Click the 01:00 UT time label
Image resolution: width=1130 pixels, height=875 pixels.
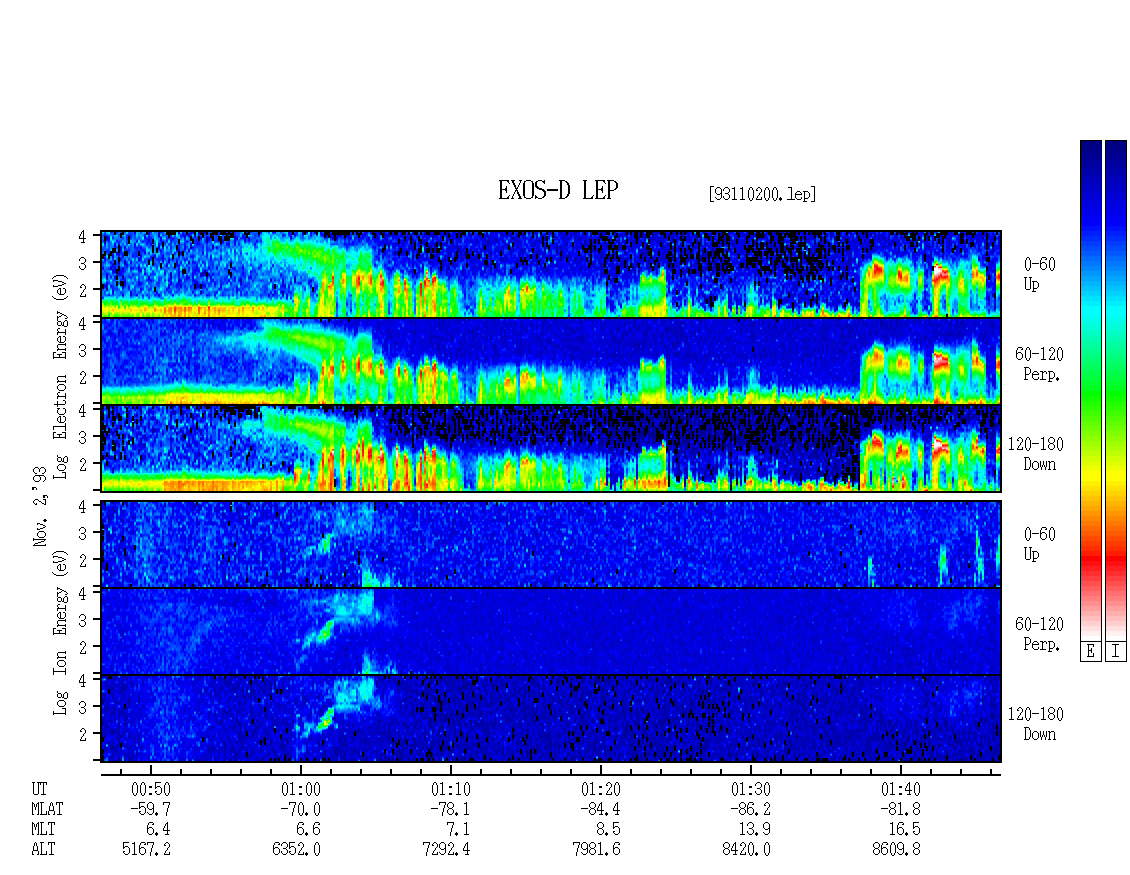301,789
